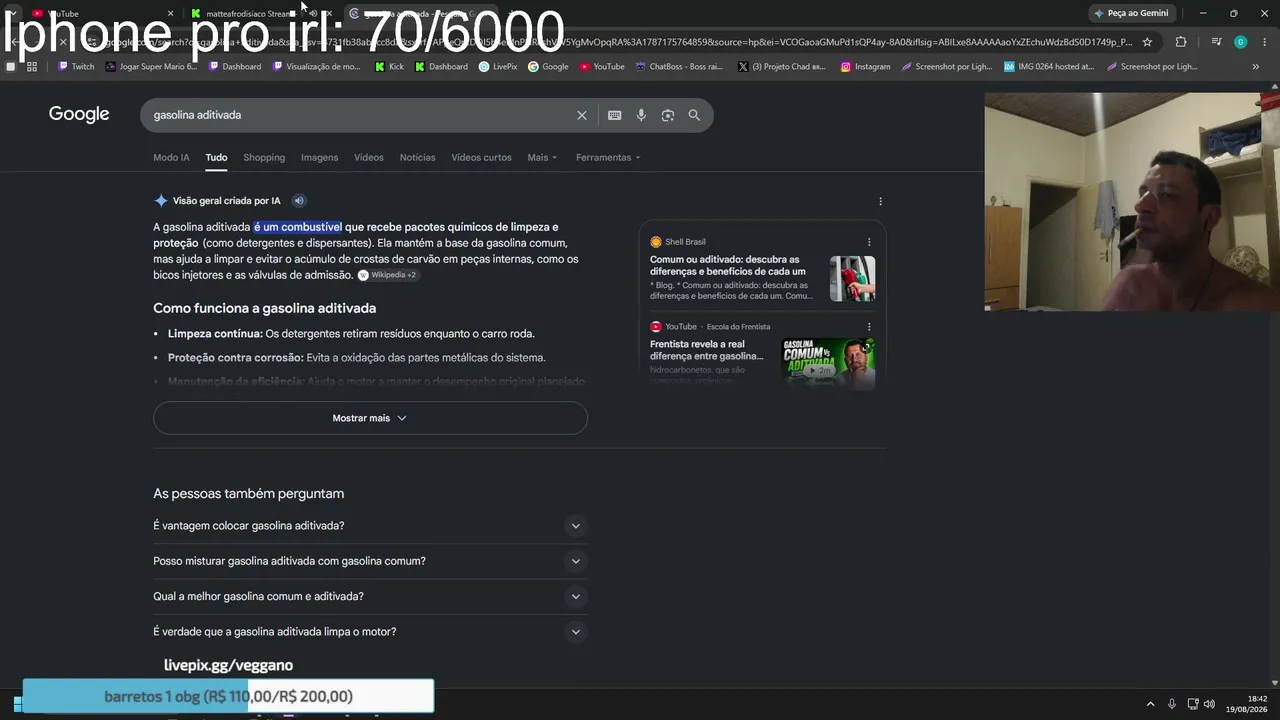The width and height of the screenshot is (1280, 720).
Task: Switch to the Vídeos curtos tab
Action: click(481, 157)
